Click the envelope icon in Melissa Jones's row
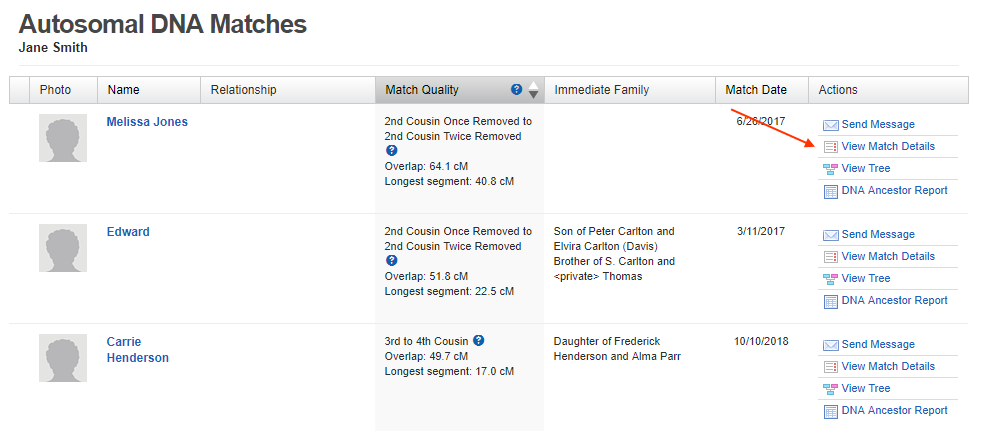 (830, 125)
